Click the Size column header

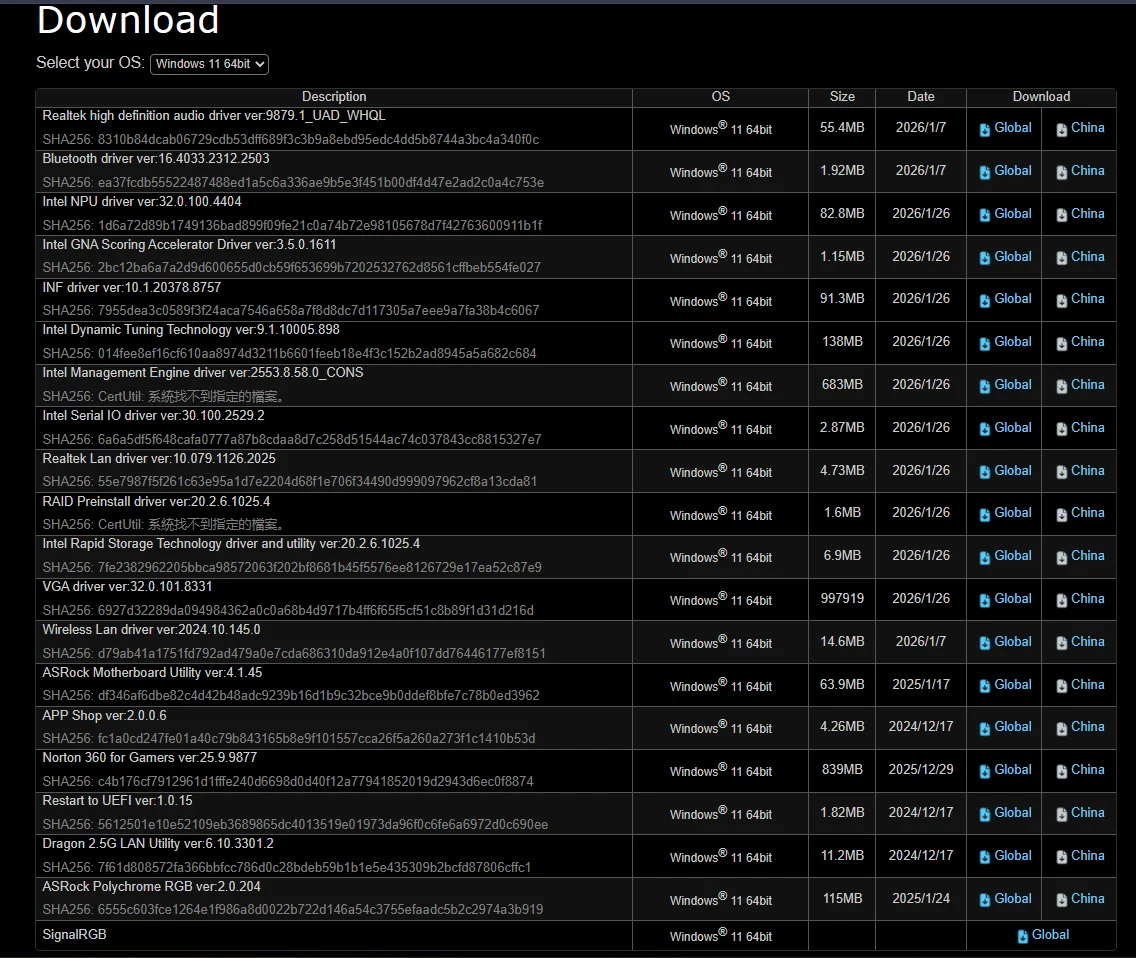pos(842,96)
